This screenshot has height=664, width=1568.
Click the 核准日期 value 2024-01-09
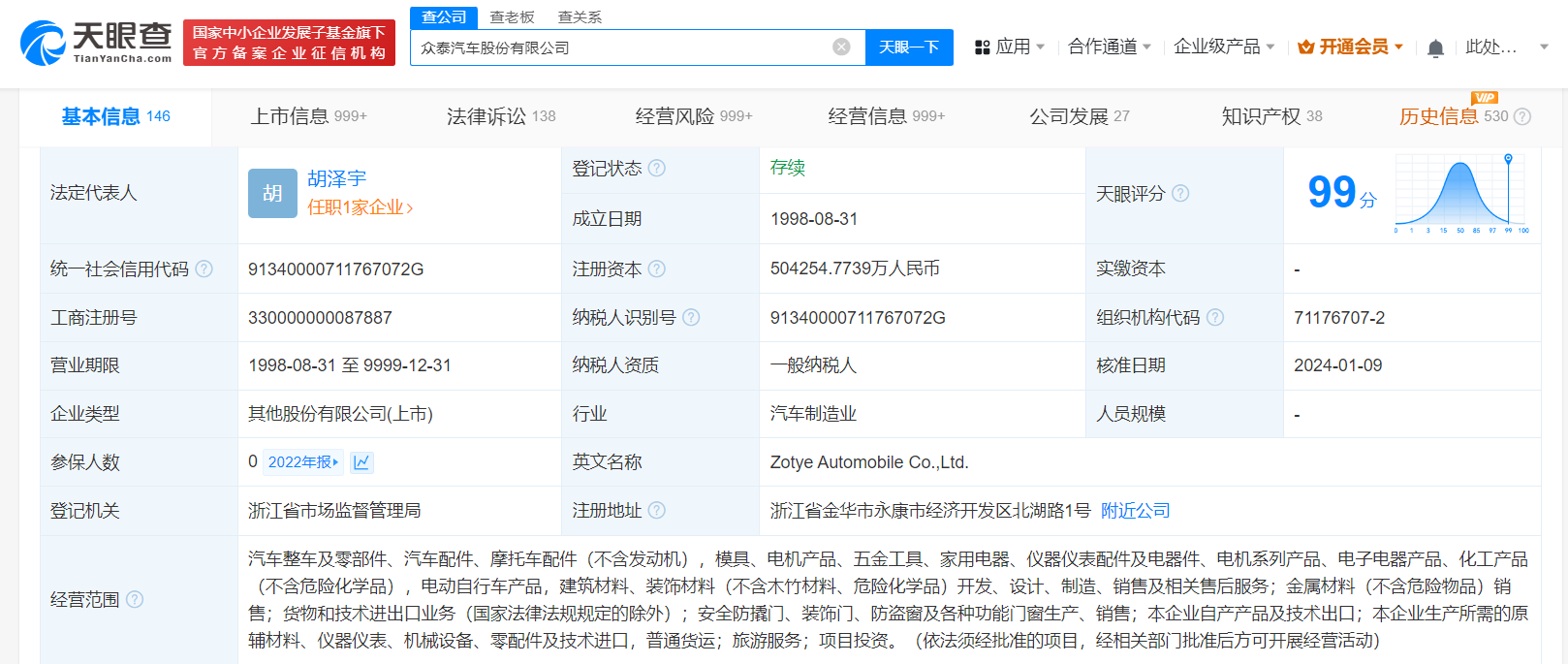coord(1338,365)
